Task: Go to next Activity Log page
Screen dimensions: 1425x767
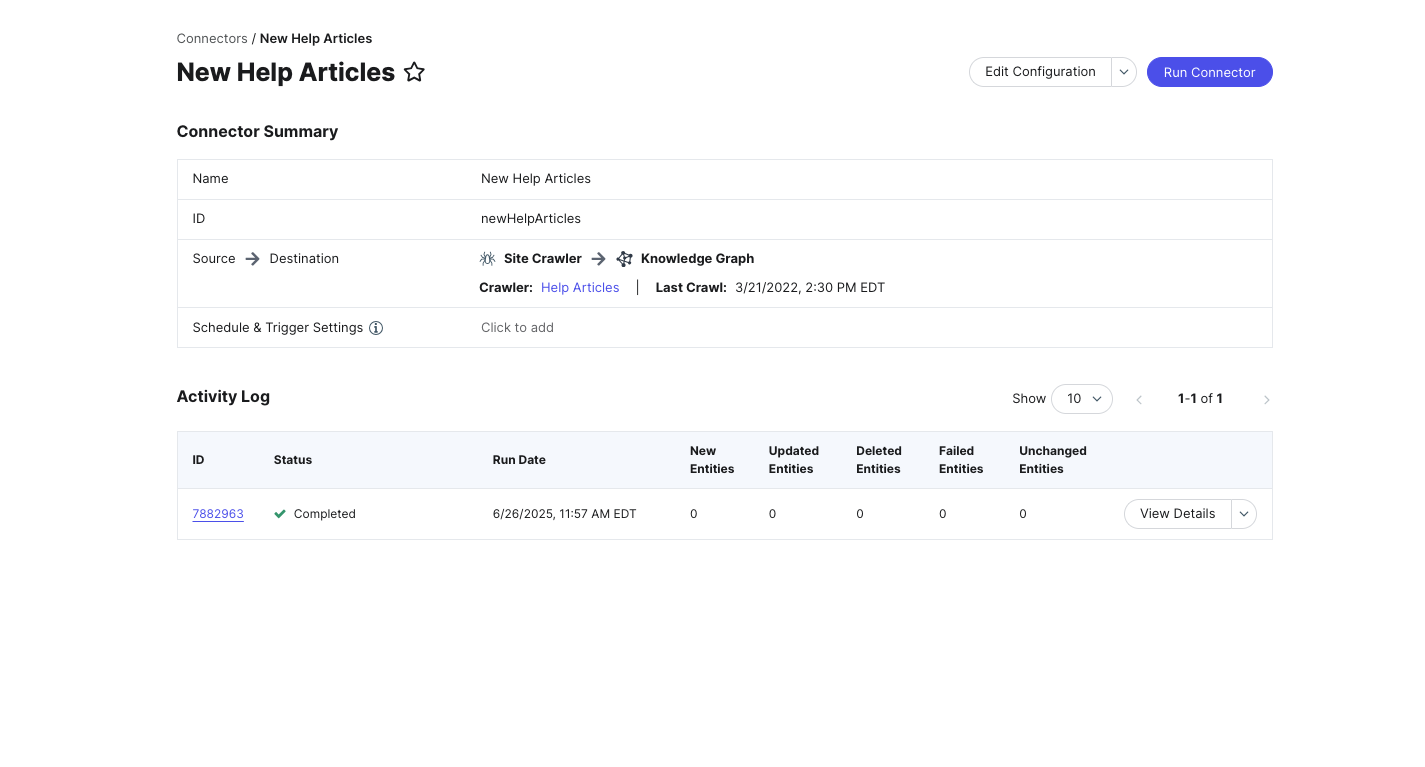Action: [1266, 400]
